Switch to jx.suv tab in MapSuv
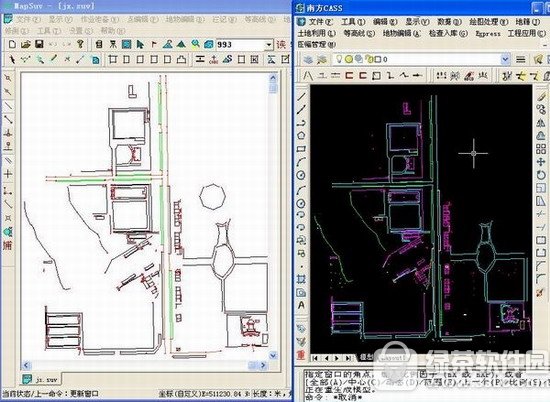Screen dimensions: 550x402 [42, 380]
